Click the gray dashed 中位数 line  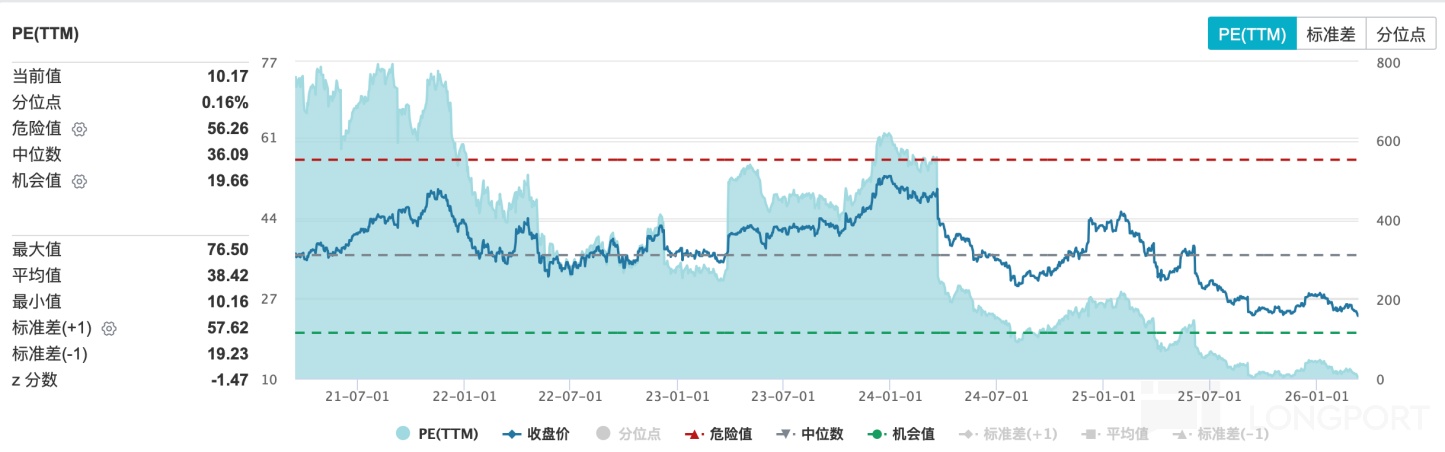point(1250,255)
